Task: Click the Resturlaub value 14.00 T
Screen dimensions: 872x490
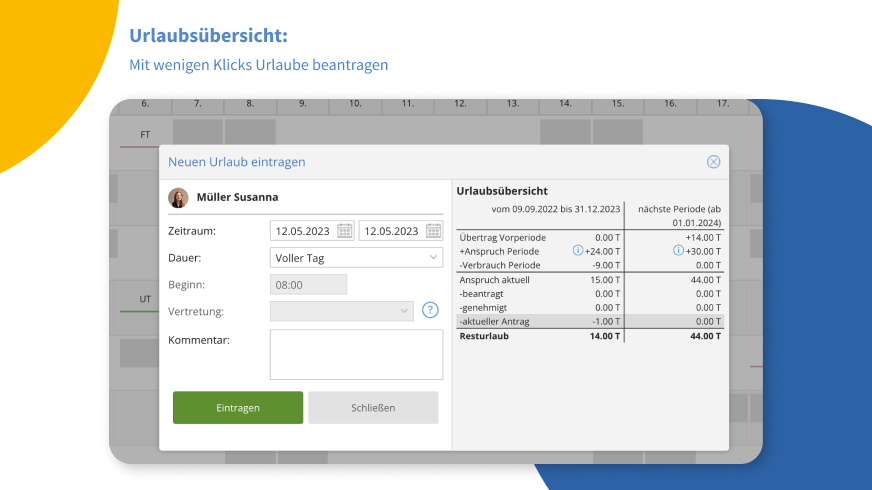Action: (605, 336)
